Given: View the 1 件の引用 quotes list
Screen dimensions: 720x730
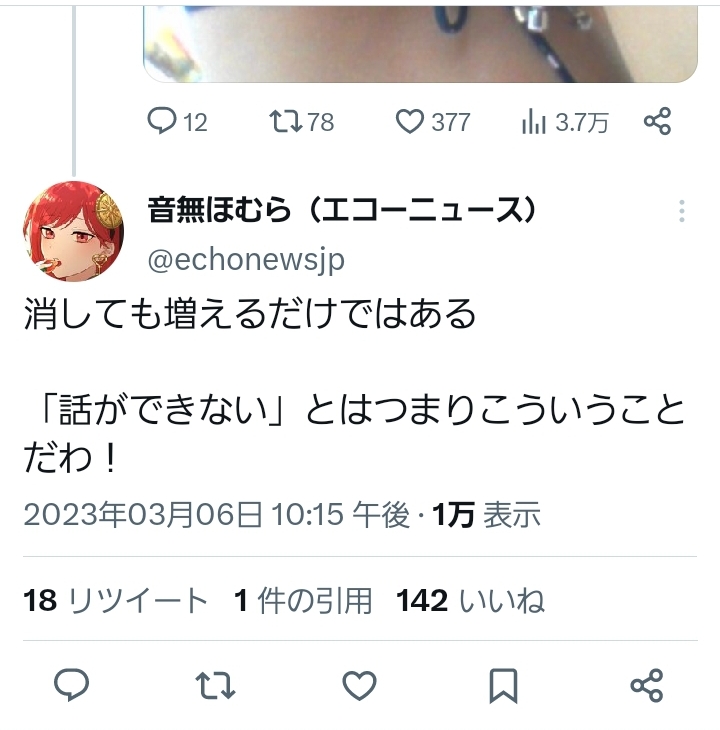Looking at the screenshot, I should pos(303,600).
